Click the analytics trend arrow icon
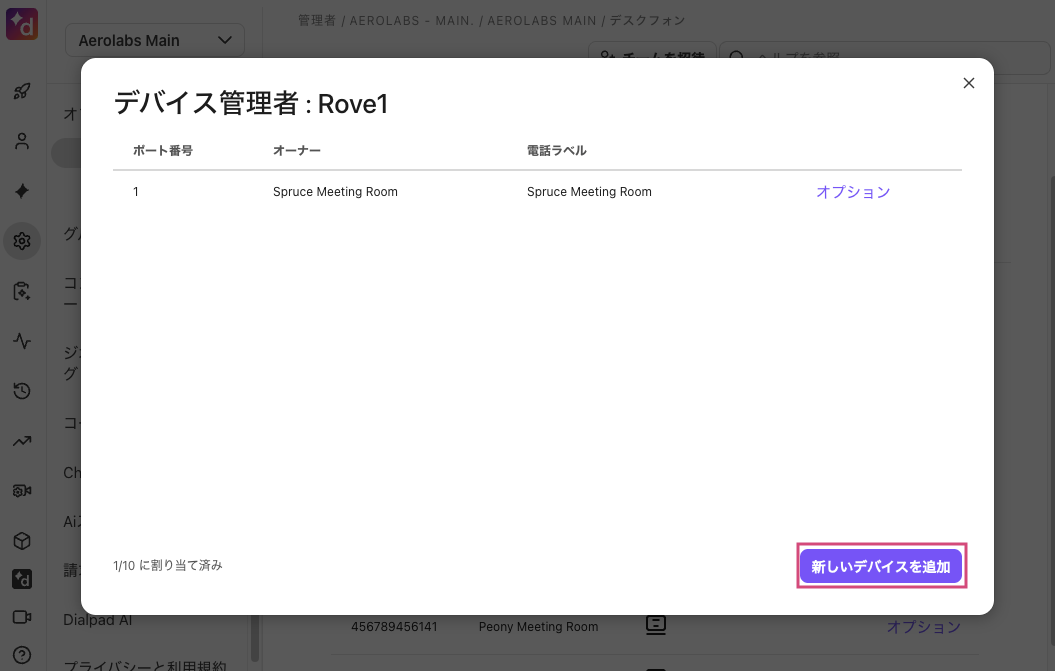This screenshot has width=1055, height=671. (x=22, y=441)
